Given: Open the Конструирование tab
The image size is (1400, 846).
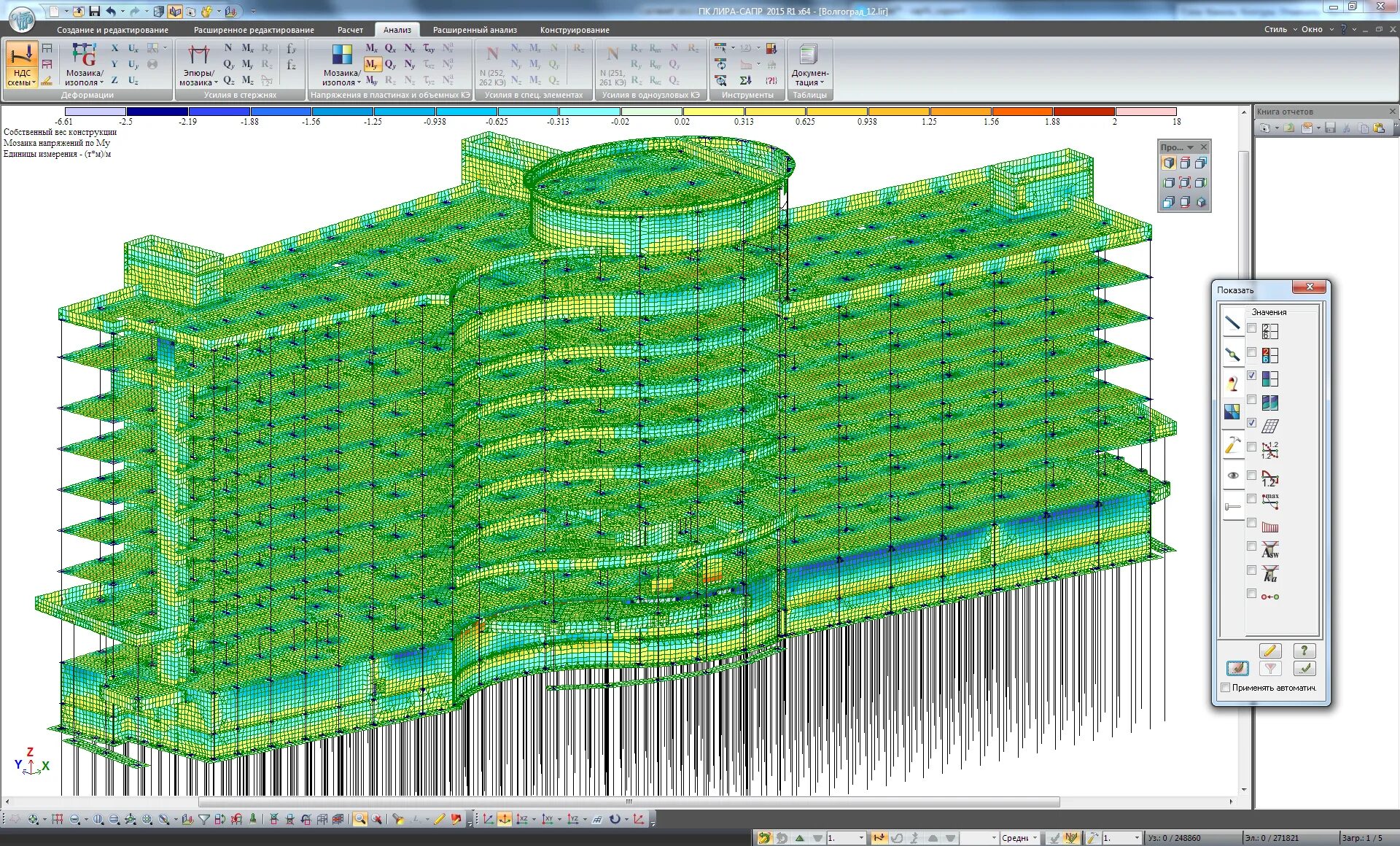Looking at the screenshot, I should [x=575, y=30].
